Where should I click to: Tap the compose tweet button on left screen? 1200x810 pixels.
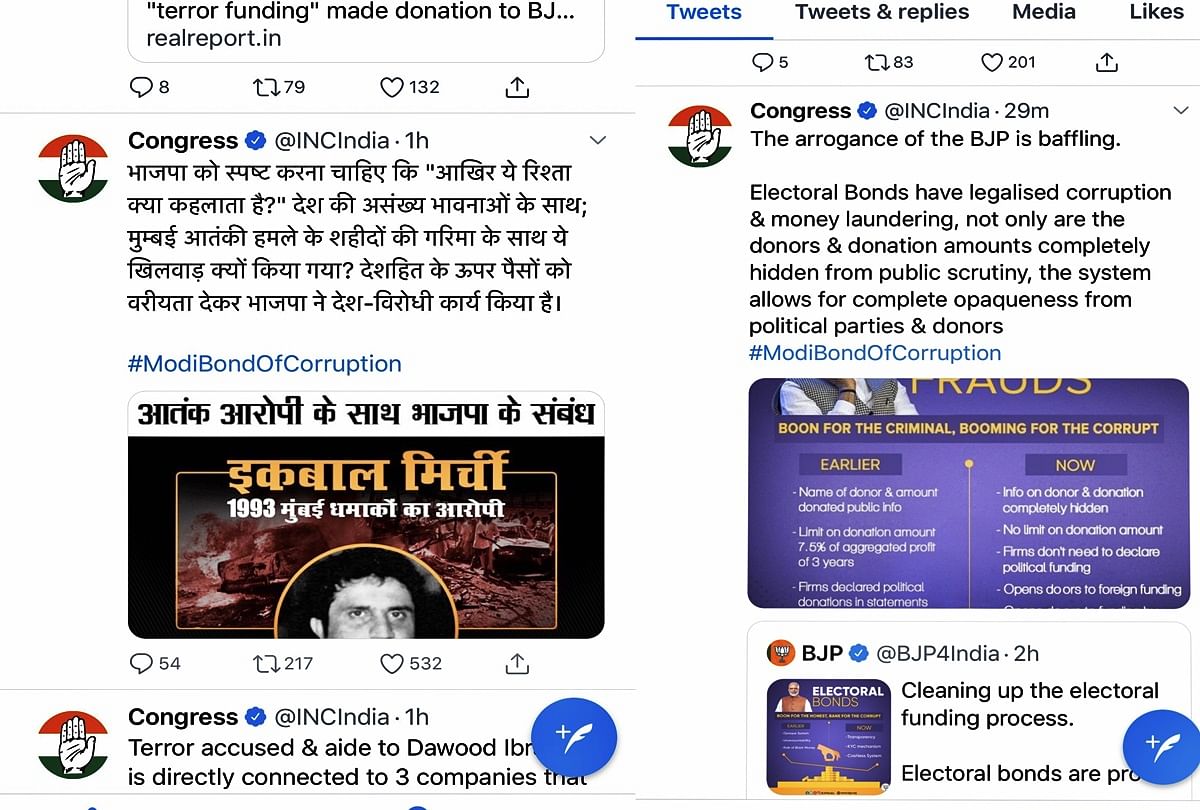574,739
